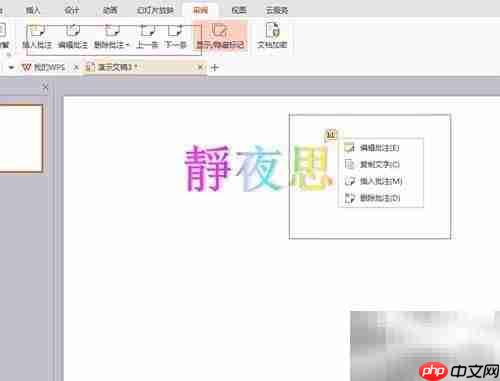Screen dimensions: 500x381
Task: Close the 我的WPS document tab
Action: pyautogui.click(x=76, y=67)
